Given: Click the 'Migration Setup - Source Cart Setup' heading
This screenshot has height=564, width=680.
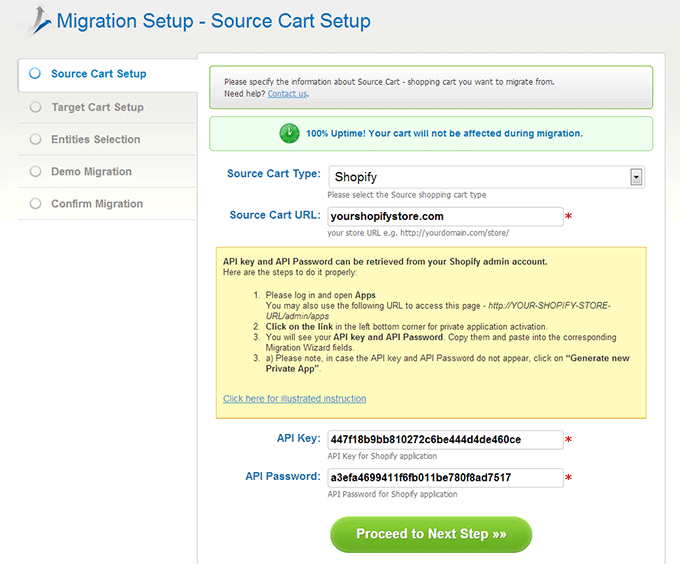Looking at the screenshot, I should point(213,21).
